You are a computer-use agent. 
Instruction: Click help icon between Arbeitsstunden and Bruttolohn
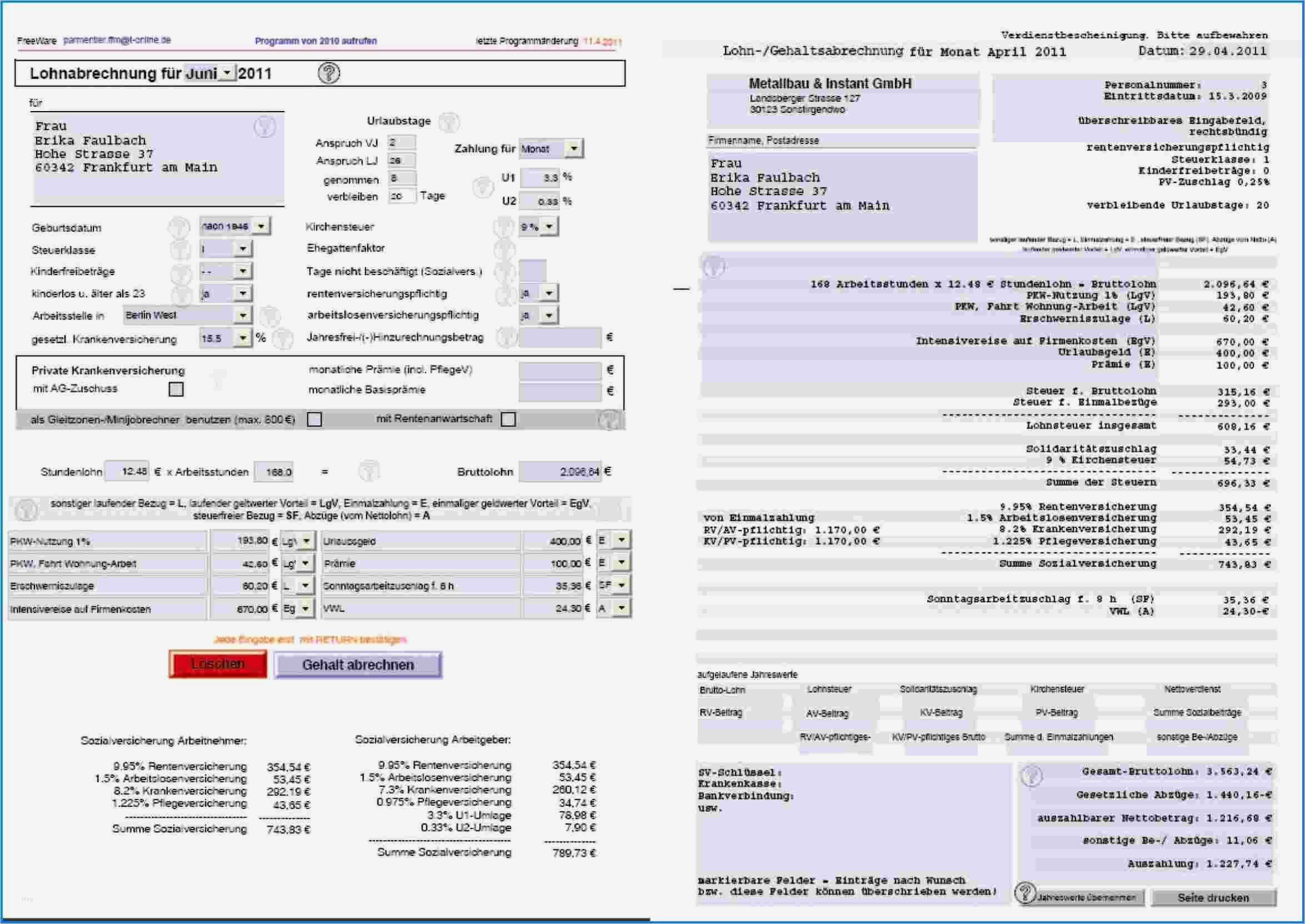coord(369,471)
